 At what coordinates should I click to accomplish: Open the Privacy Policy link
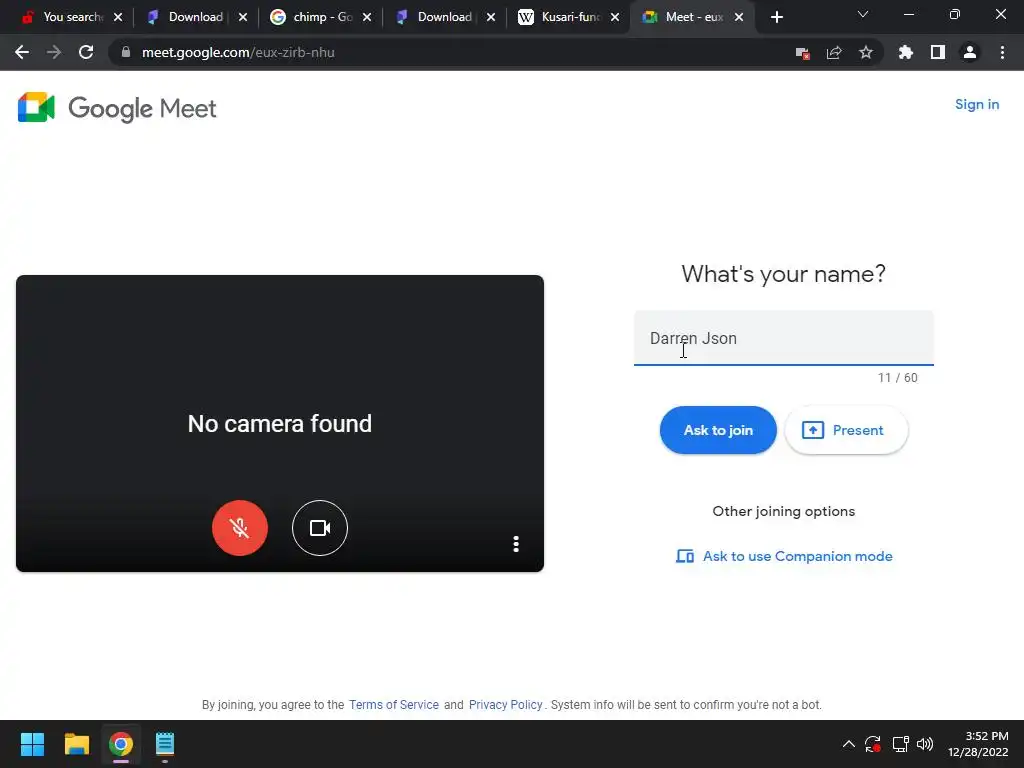pos(505,705)
